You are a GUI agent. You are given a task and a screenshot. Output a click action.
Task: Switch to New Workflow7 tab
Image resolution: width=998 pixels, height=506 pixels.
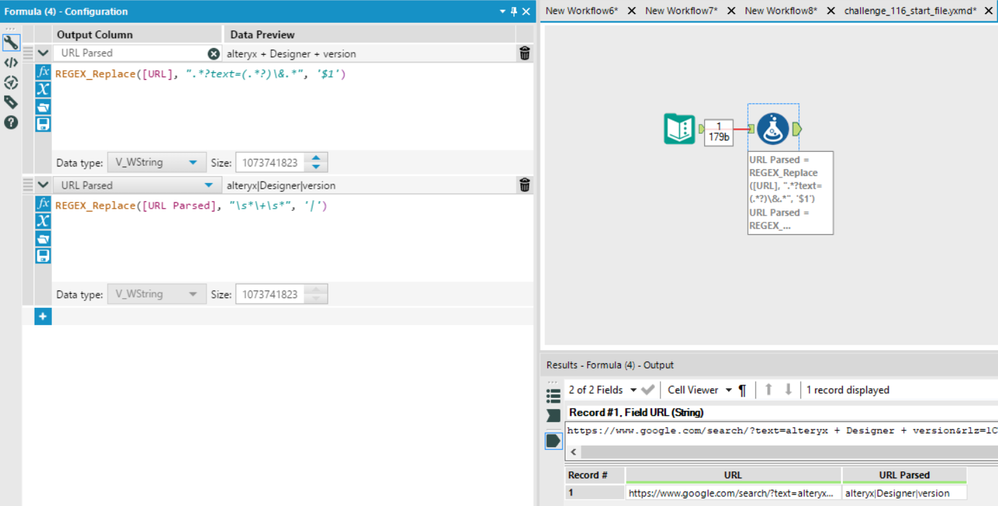tap(681, 11)
